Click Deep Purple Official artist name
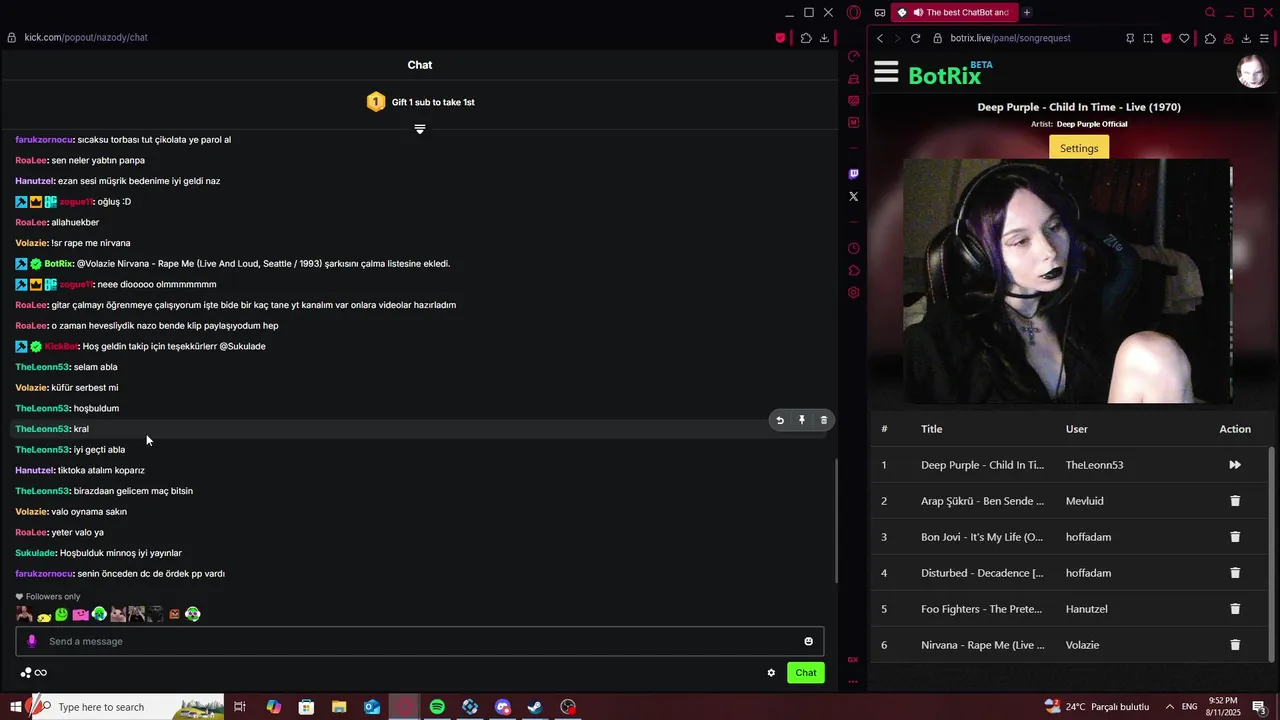 pyautogui.click(x=1091, y=124)
